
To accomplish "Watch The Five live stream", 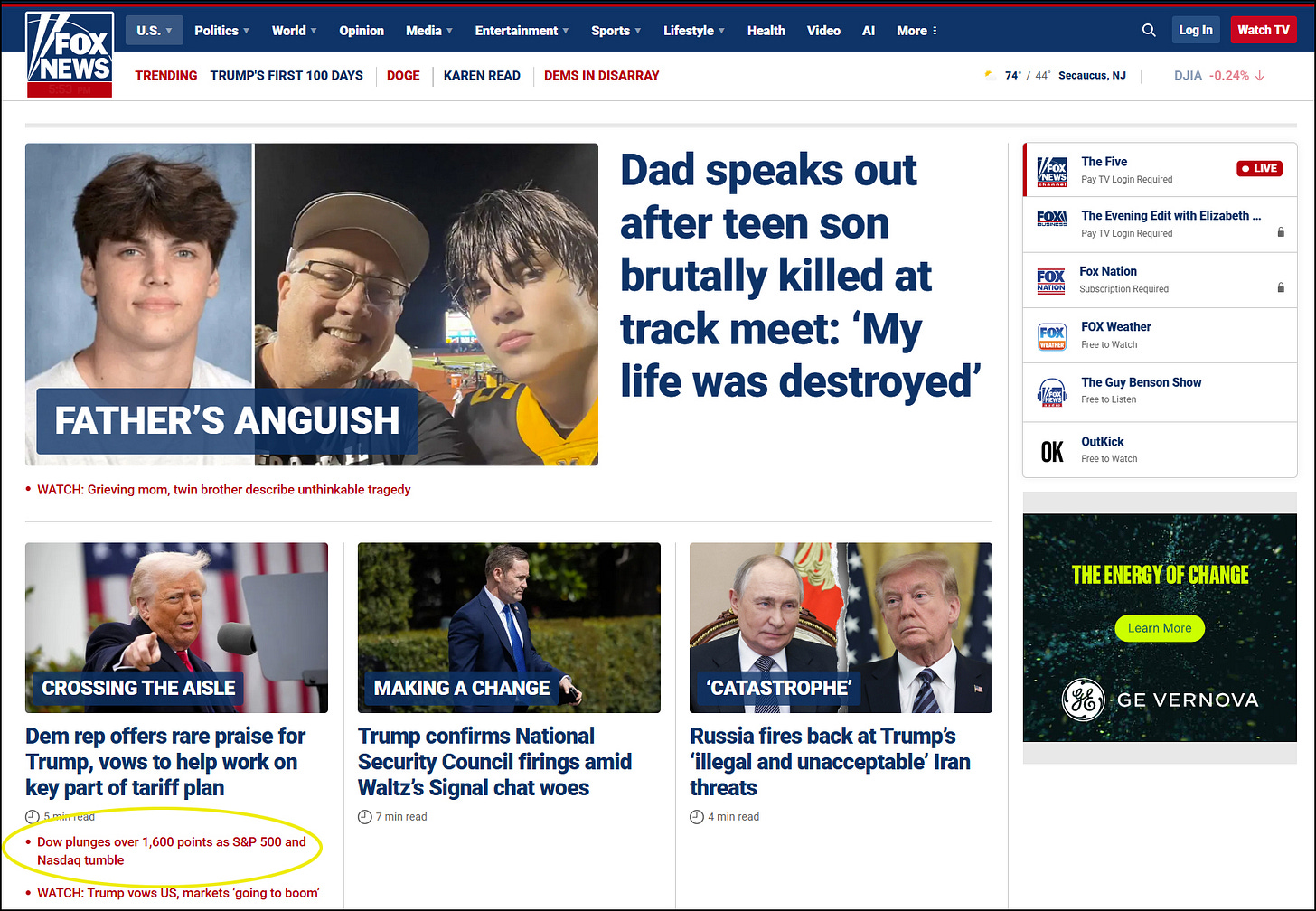I will tap(1104, 162).
